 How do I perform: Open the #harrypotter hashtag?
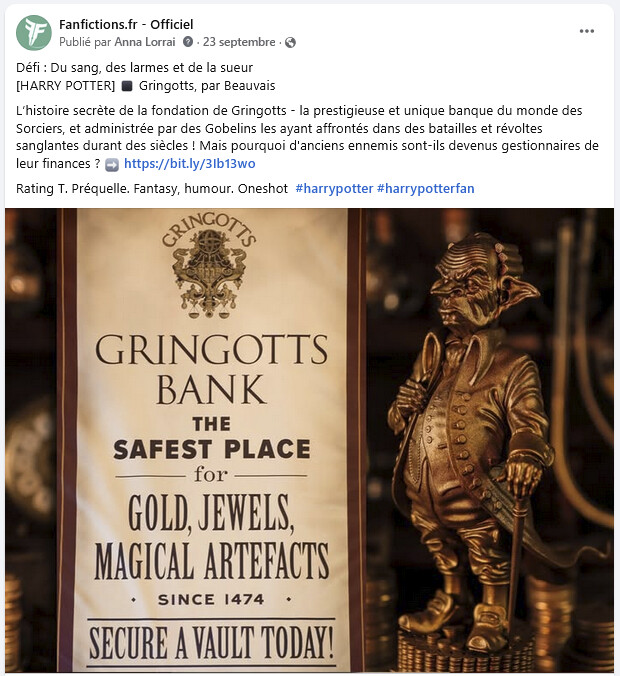[334, 188]
